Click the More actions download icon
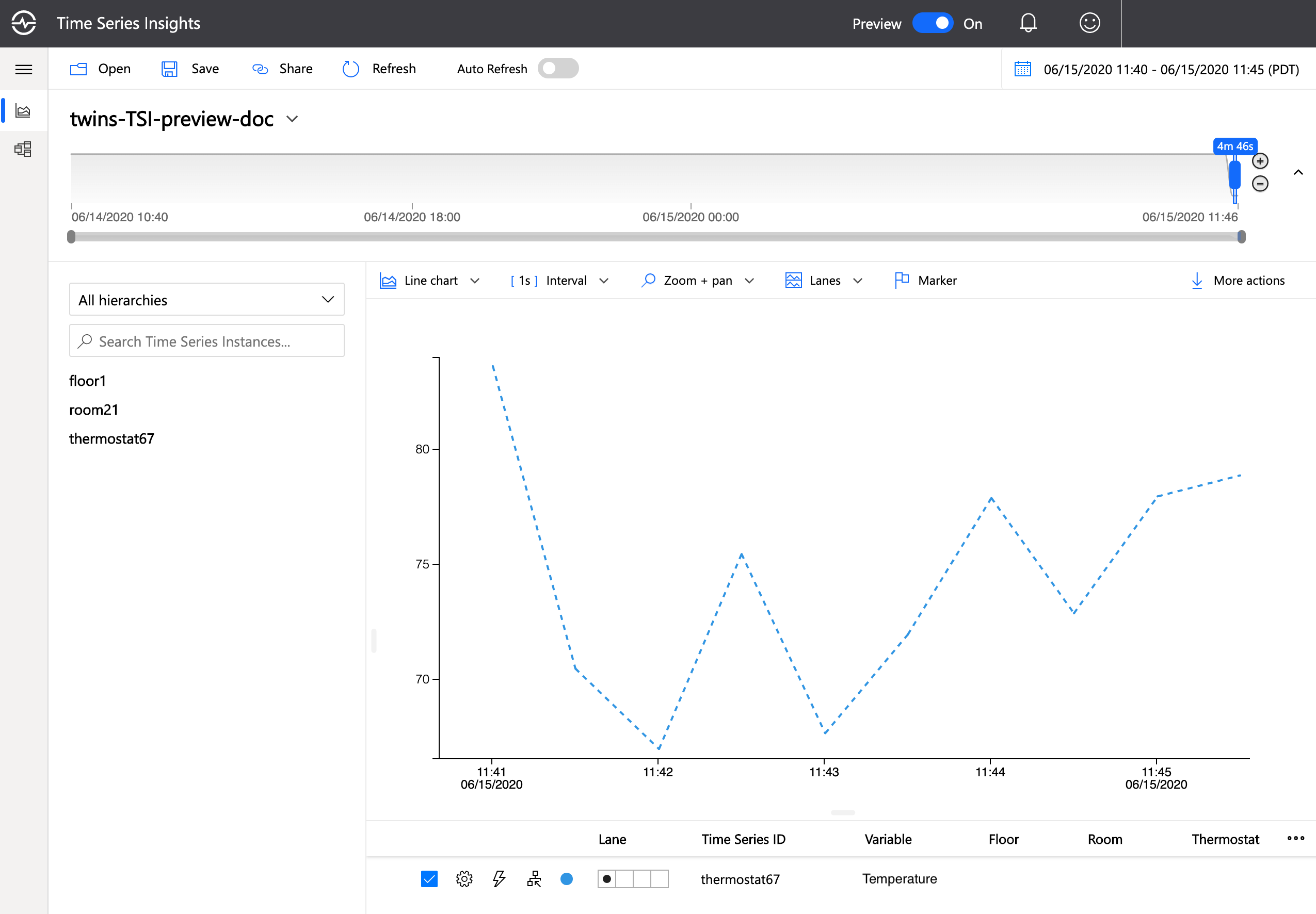 tap(1197, 280)
